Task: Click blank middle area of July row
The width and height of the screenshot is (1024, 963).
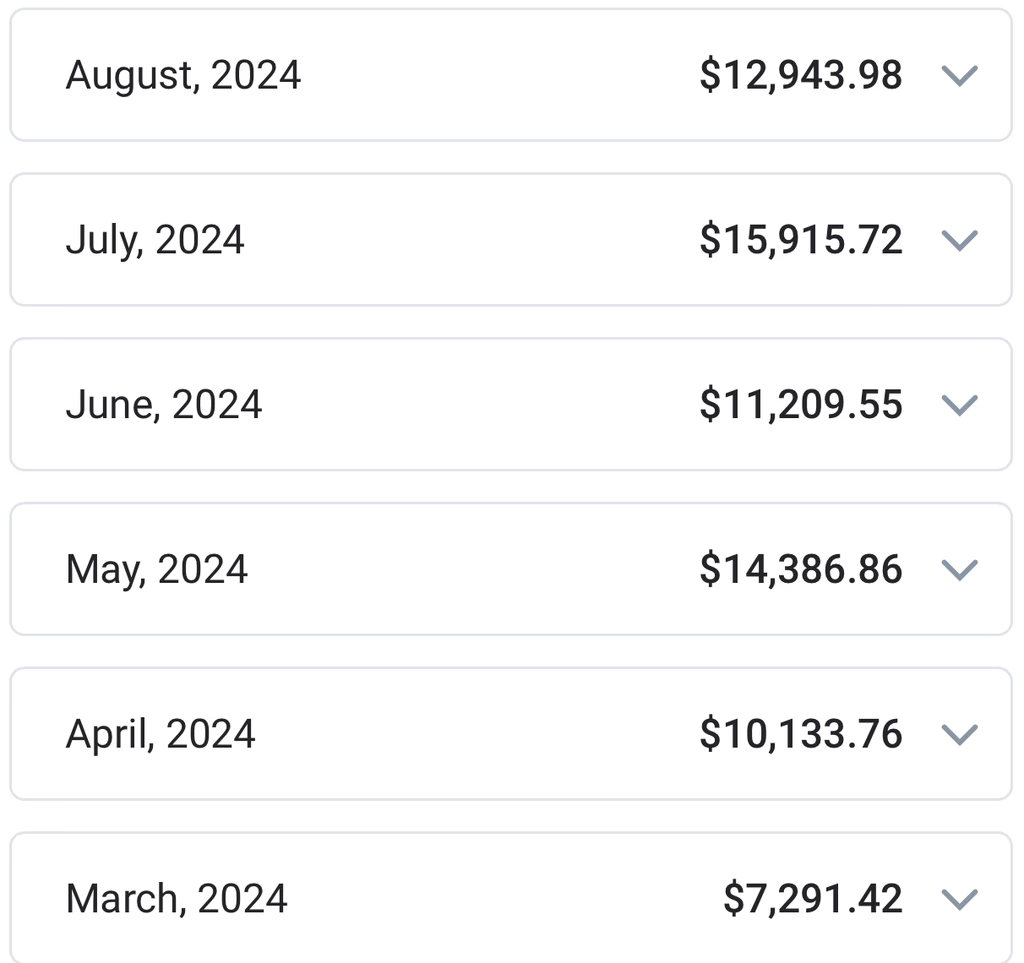Action: click(470, 240)
